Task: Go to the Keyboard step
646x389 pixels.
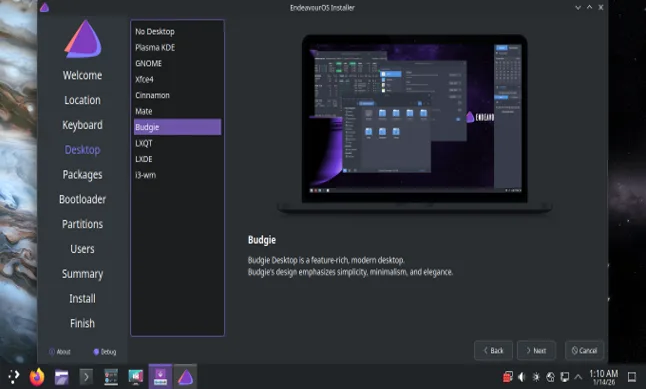Action: (x=82, y=125)
